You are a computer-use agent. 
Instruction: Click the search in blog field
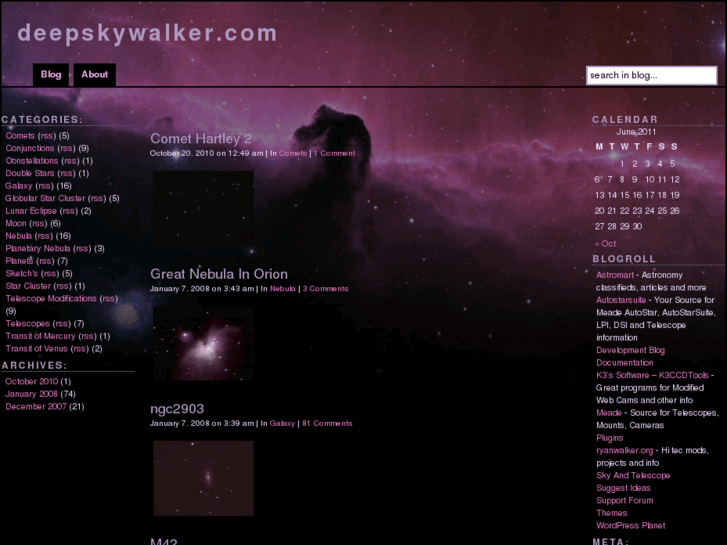click(651, 75)
